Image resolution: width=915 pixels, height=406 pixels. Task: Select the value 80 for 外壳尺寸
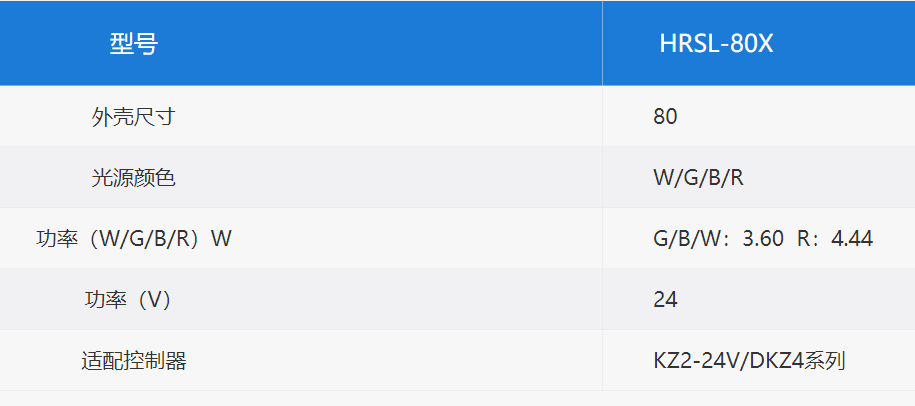click(x=665, y=117)
